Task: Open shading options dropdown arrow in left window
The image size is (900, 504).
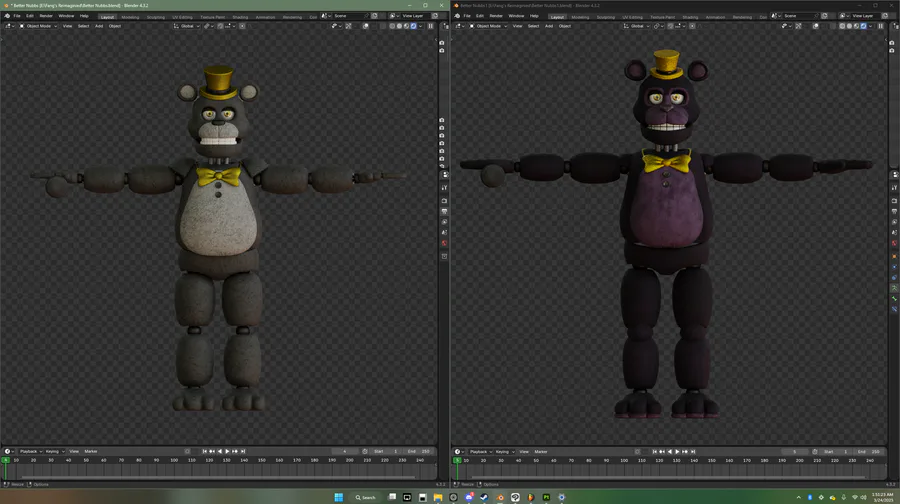Action: 421,26
